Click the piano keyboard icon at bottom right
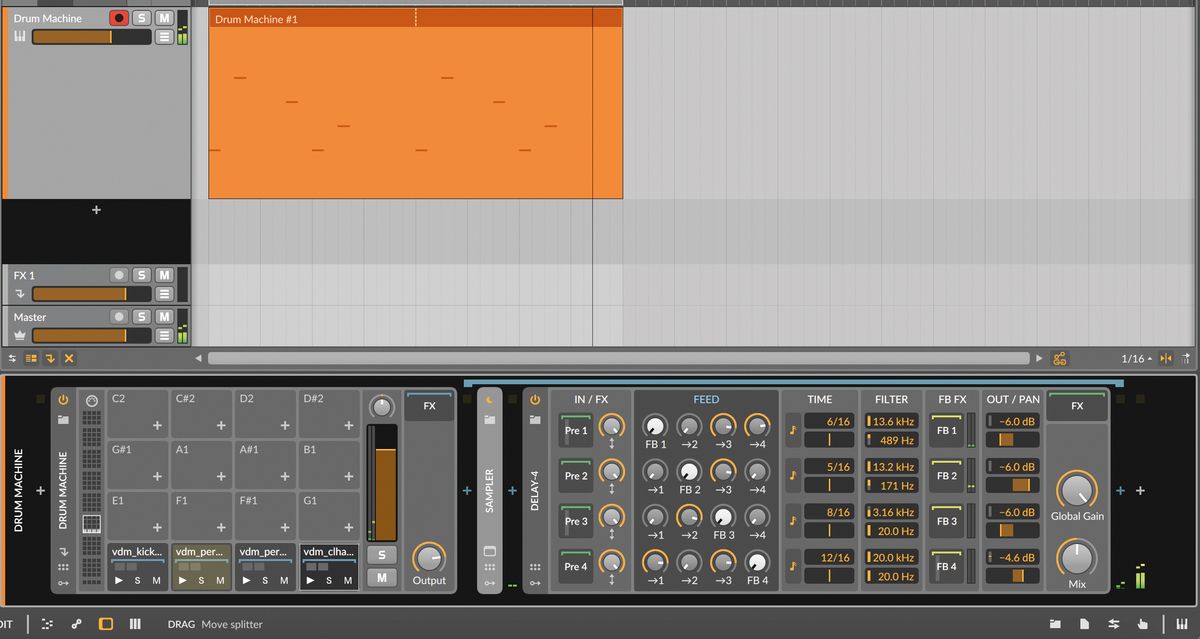The width and height of the screenshot is (1200, 639). coord(1182,624)
